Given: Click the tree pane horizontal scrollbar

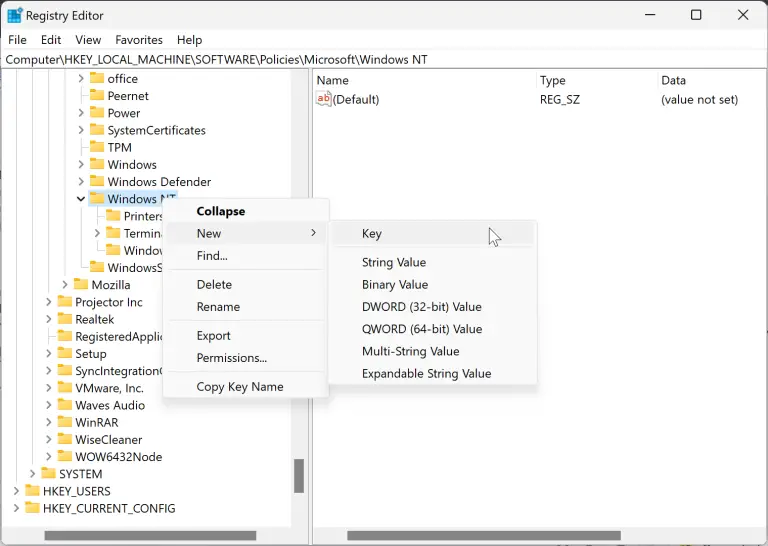Looking at the screenshot, I should pyautogui.click(x=150, y=535).
